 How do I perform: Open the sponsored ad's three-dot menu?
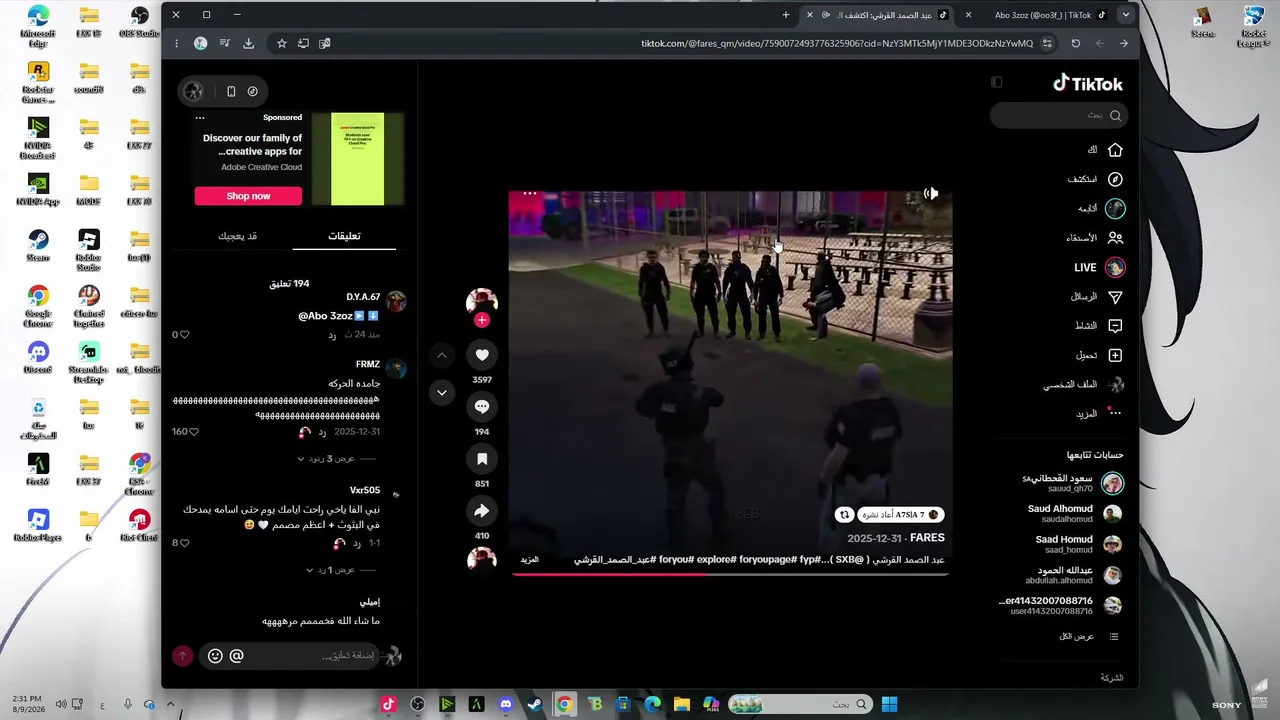pyautogui.click(x=200, y=118)
